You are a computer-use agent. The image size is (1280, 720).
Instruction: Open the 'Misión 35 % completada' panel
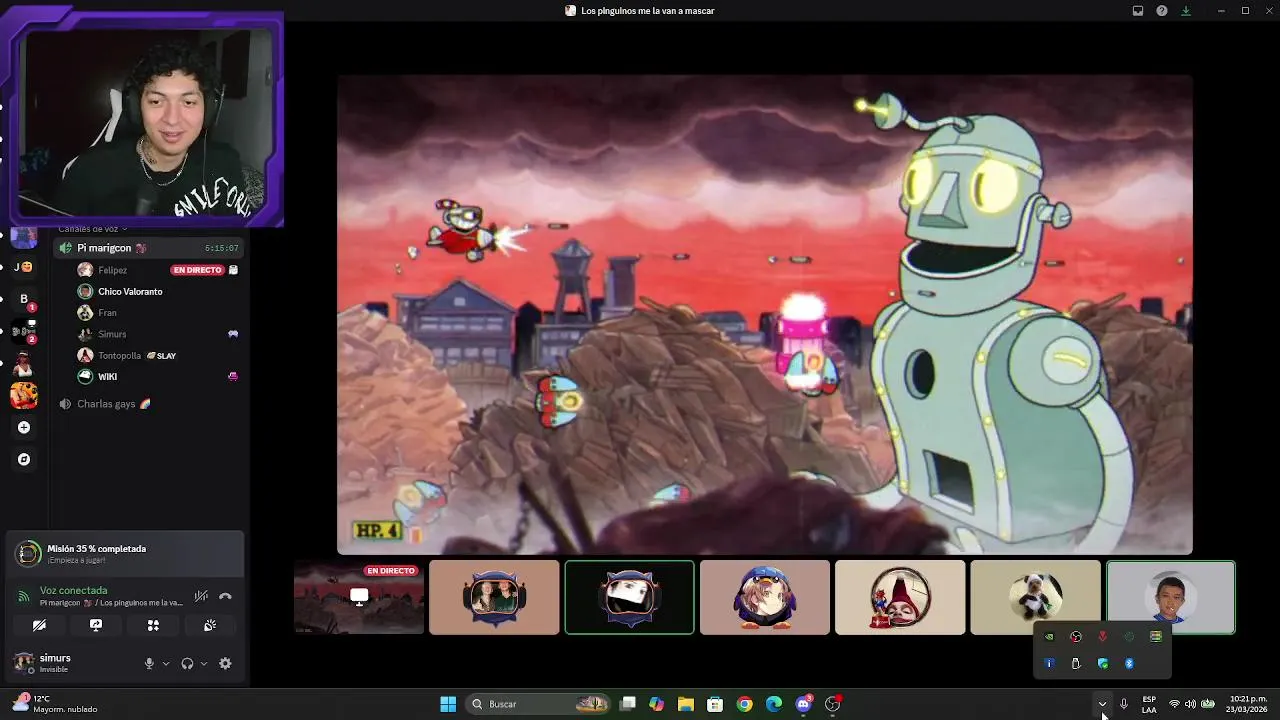(x=125, y=553)
